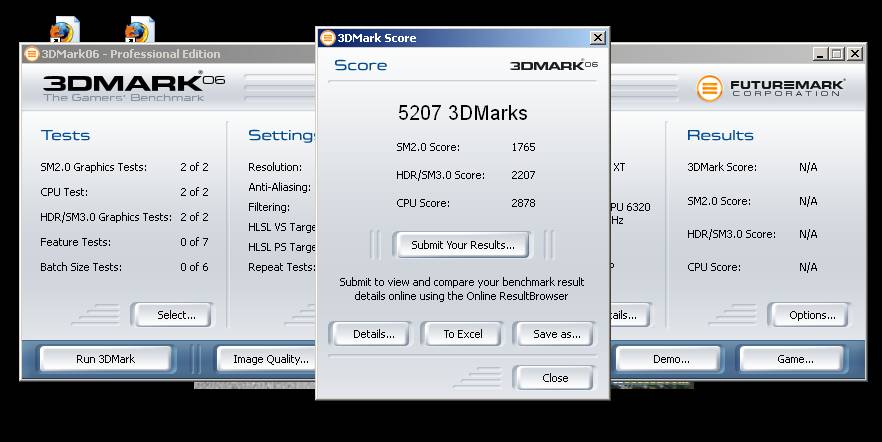Click the Score heading in the dialog
This screenshot has width=882, height=442.
361,65
